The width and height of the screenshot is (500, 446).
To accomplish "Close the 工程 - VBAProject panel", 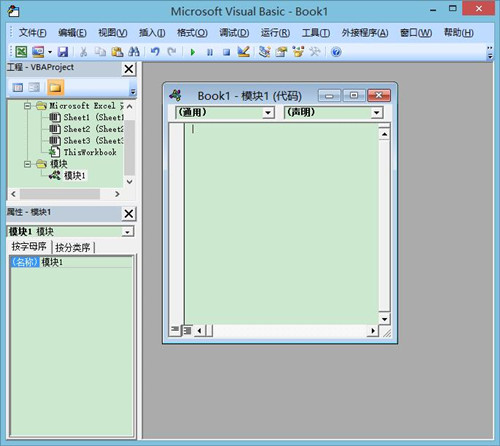I will tap(129, 69).
